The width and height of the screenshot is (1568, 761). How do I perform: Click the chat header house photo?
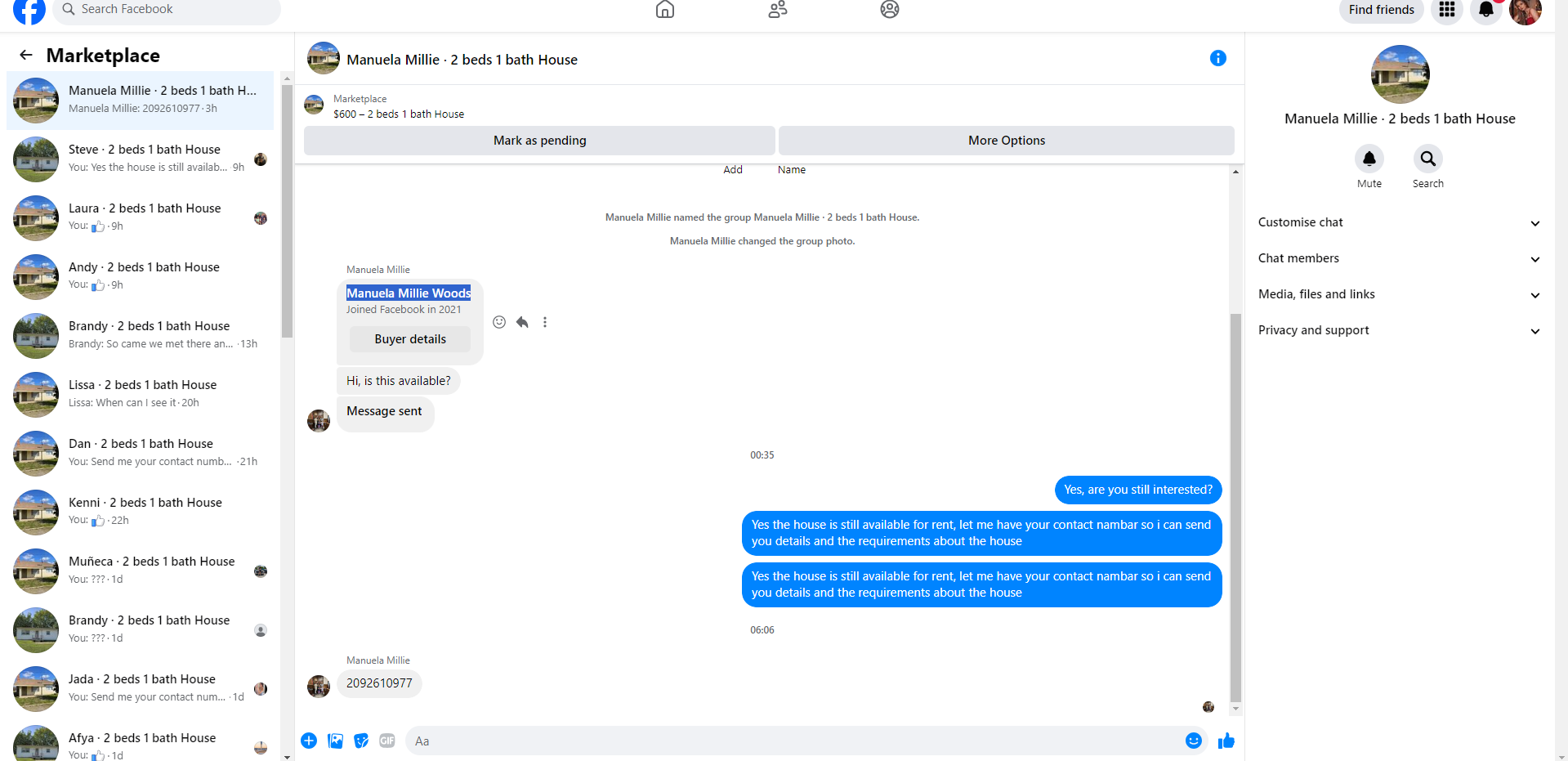[324, 59]
